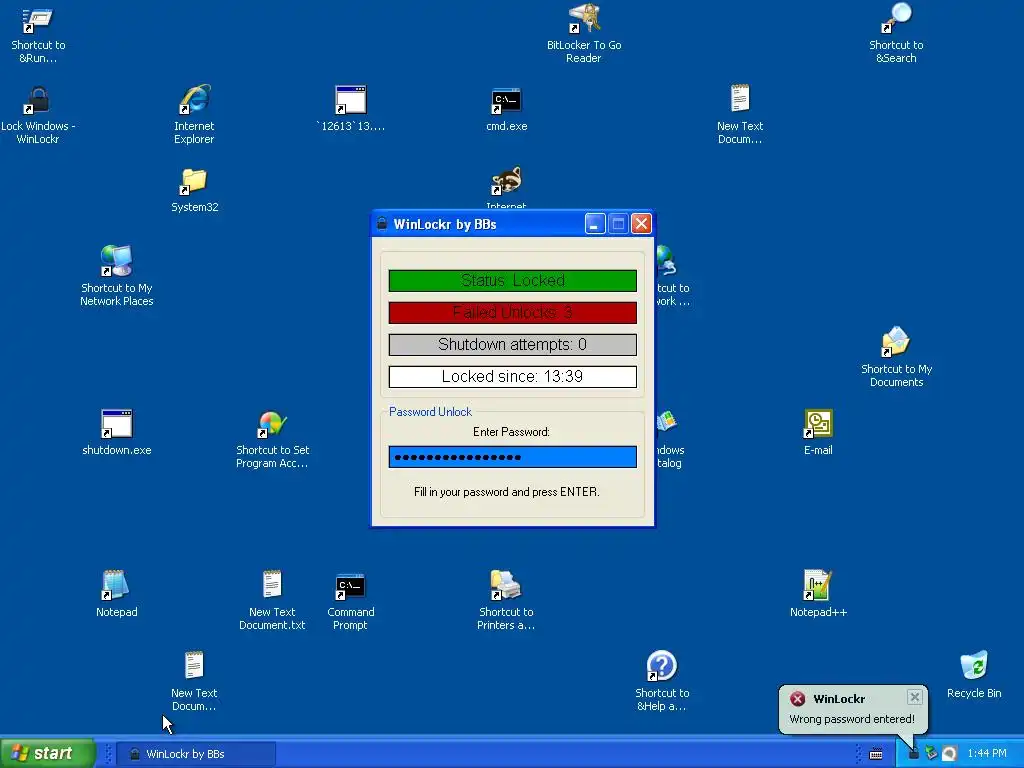Screen dimensions: 1024x768
Task: Select New Text Docum icon near cmd.exe
Action: tap(740, 115)
